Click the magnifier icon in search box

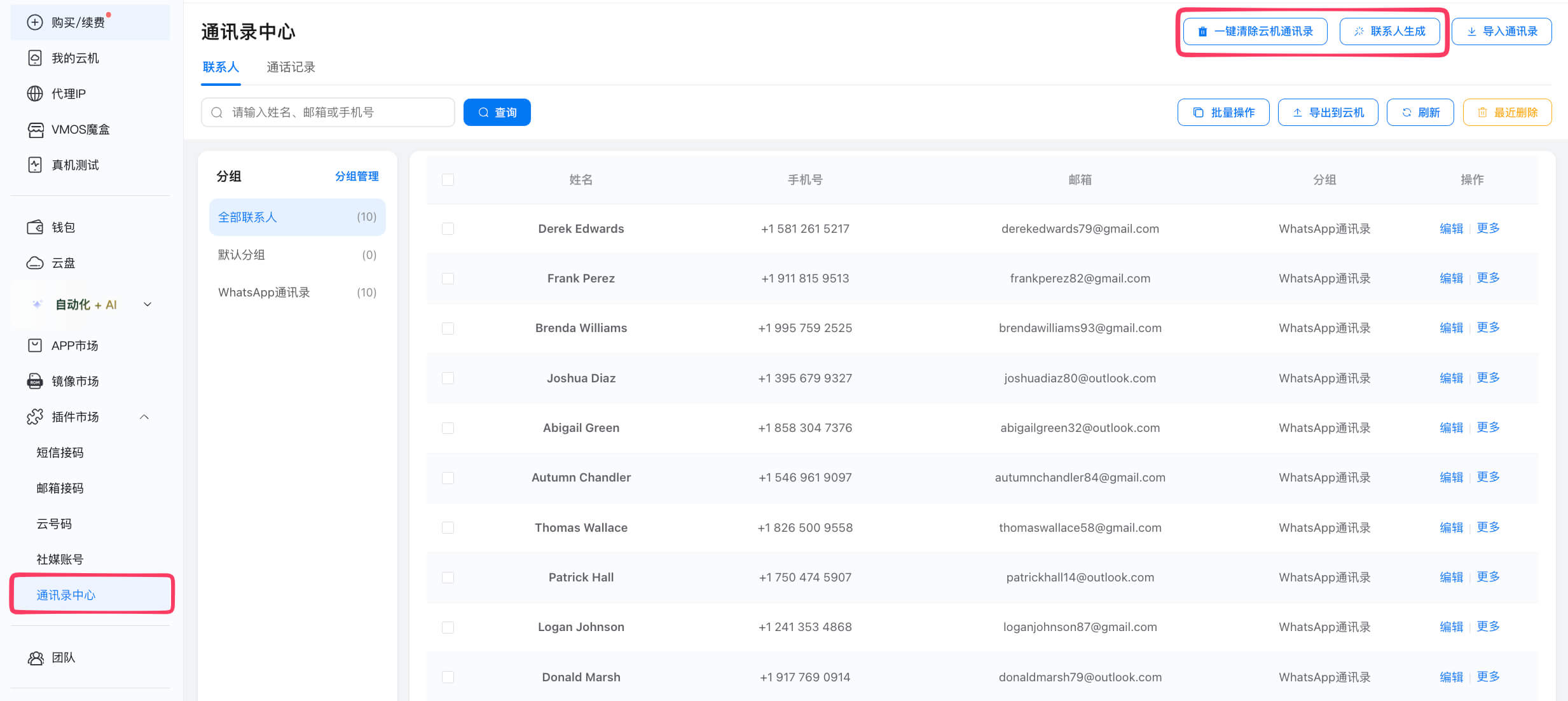pyautogui.click(x=217, y=113)
